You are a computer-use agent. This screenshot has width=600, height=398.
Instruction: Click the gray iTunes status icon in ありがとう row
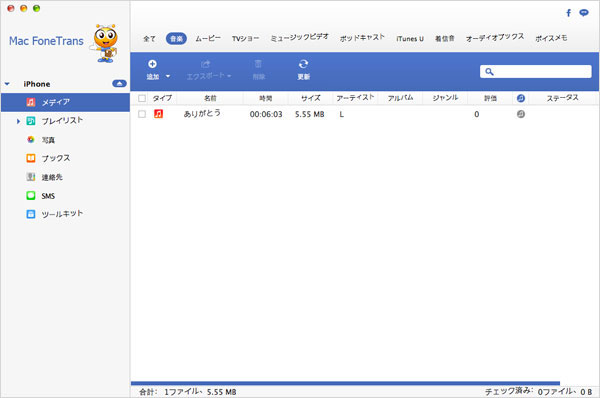(521, 114)
